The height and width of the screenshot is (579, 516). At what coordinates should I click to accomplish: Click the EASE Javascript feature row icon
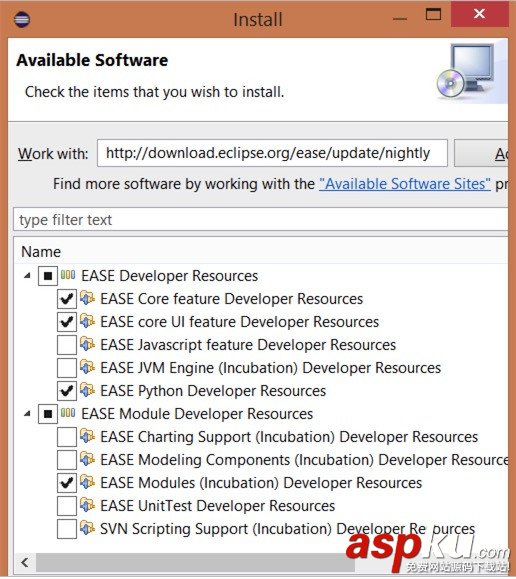(x=88, y=344)
